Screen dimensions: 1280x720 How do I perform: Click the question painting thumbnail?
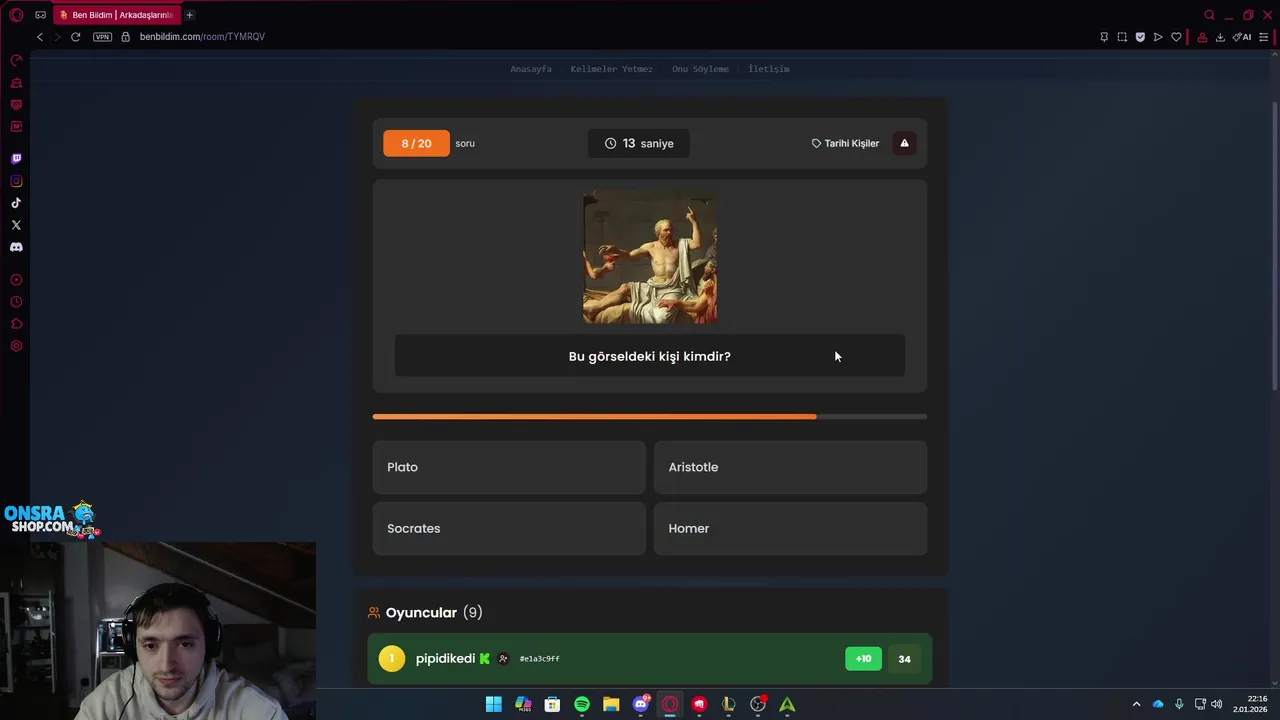[650, 257]
